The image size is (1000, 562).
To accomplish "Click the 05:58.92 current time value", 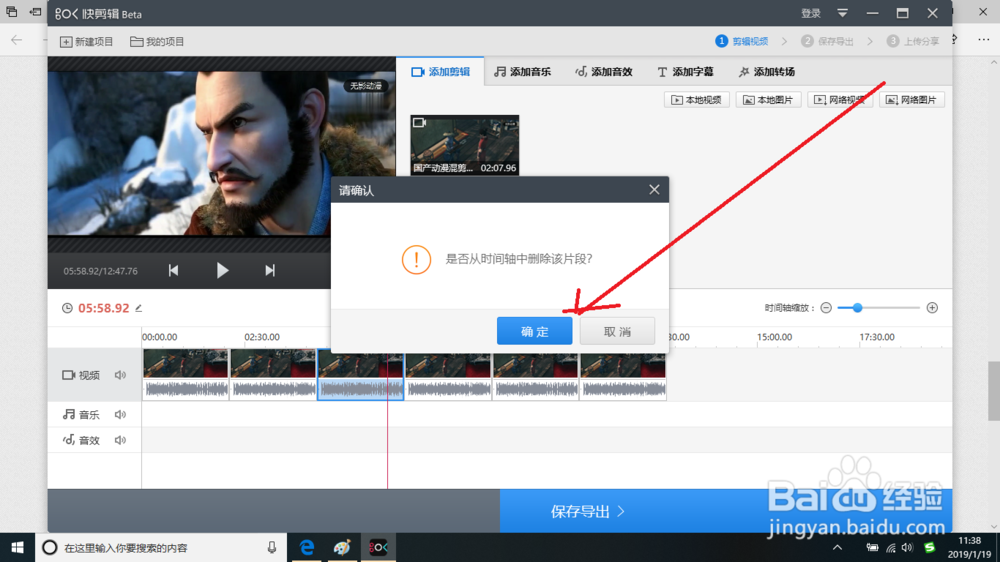I will [x=103, y=308].
